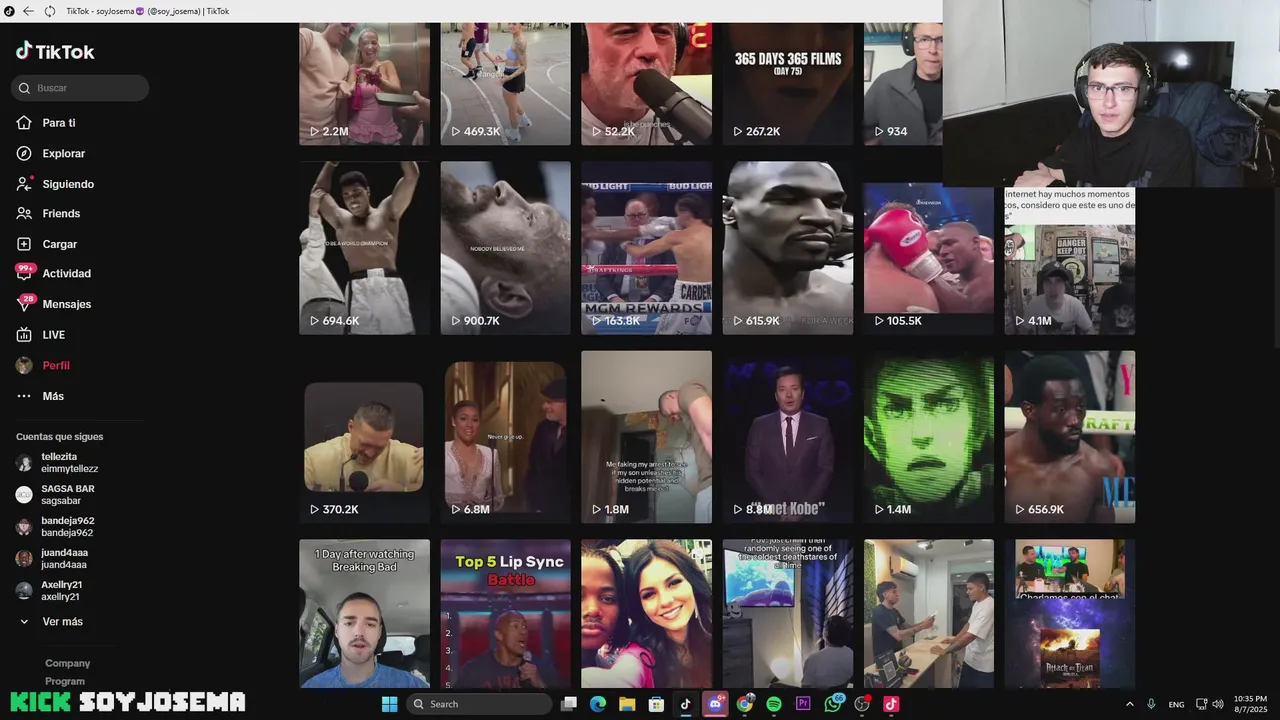This screenshot has width=1280, height=720.
Task: Open the boxer video with 656.9K views
Action: point(1070,437)
